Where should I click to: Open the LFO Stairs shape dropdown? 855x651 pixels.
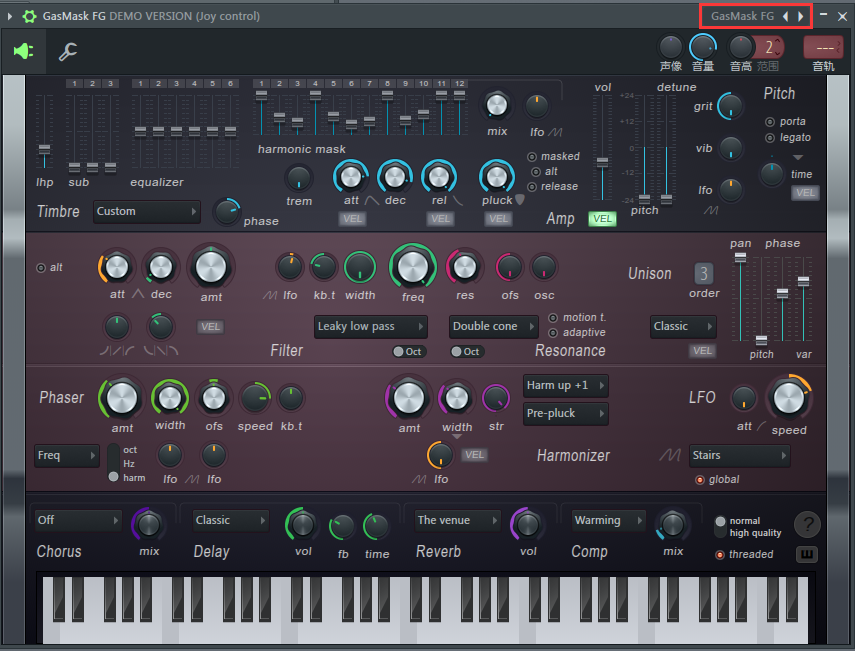pos(739,455)
